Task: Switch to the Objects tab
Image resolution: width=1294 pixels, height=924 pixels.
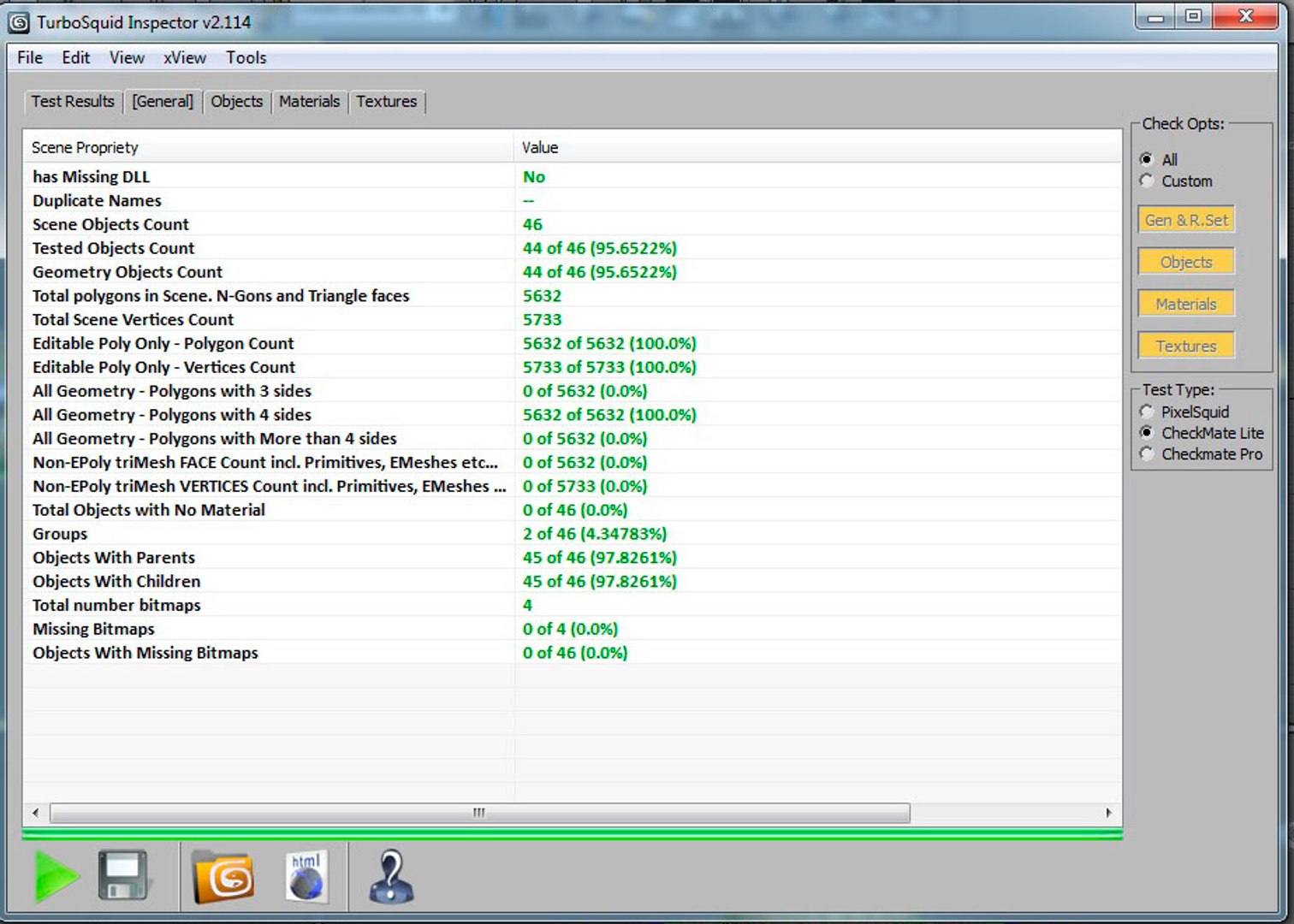Action: [237, 102]
